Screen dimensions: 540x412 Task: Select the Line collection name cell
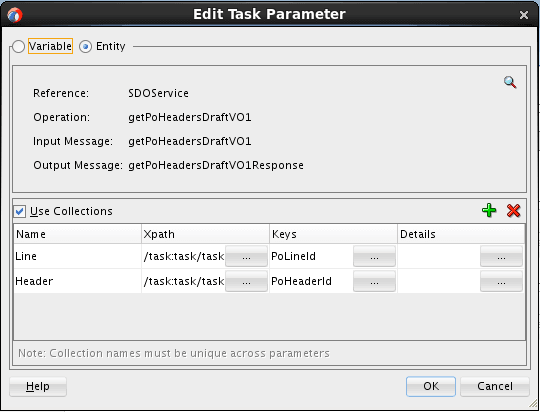78,256
